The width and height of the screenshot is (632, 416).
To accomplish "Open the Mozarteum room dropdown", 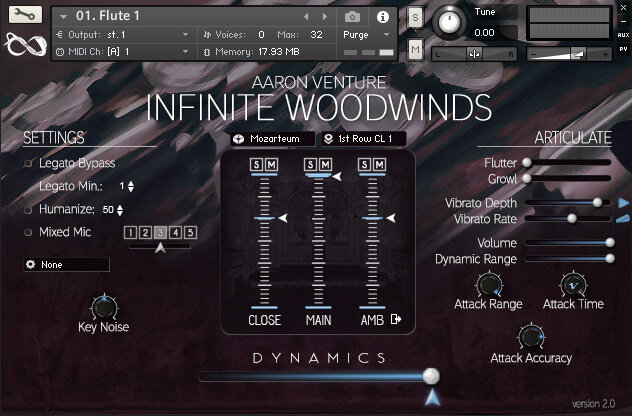I will pyautogui.click(x=272, y=139).
